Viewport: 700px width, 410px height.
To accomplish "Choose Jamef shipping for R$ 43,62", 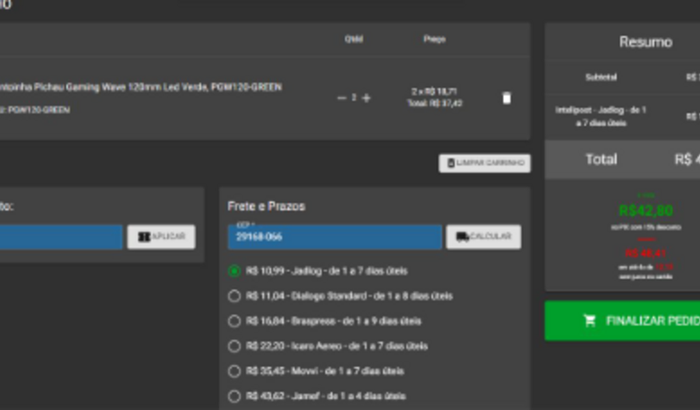I will [235, 396].
